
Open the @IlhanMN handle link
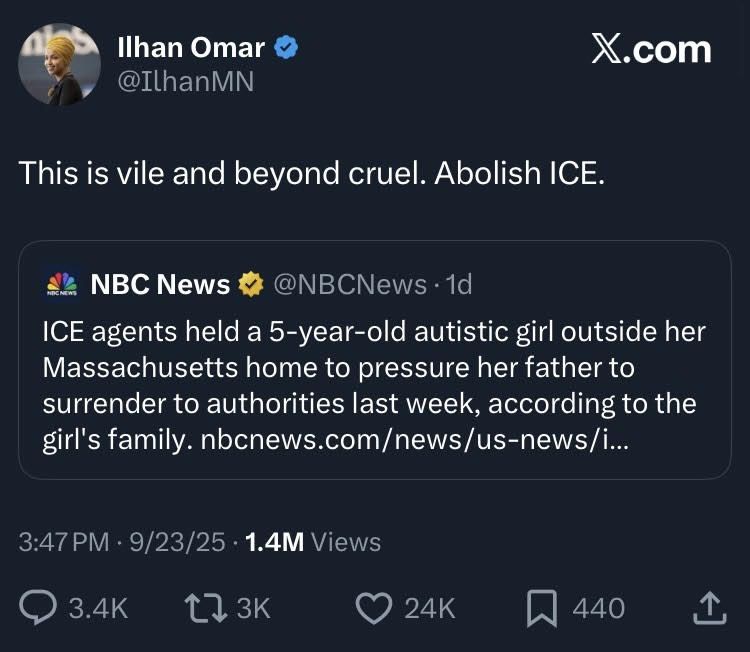point(185,82)
